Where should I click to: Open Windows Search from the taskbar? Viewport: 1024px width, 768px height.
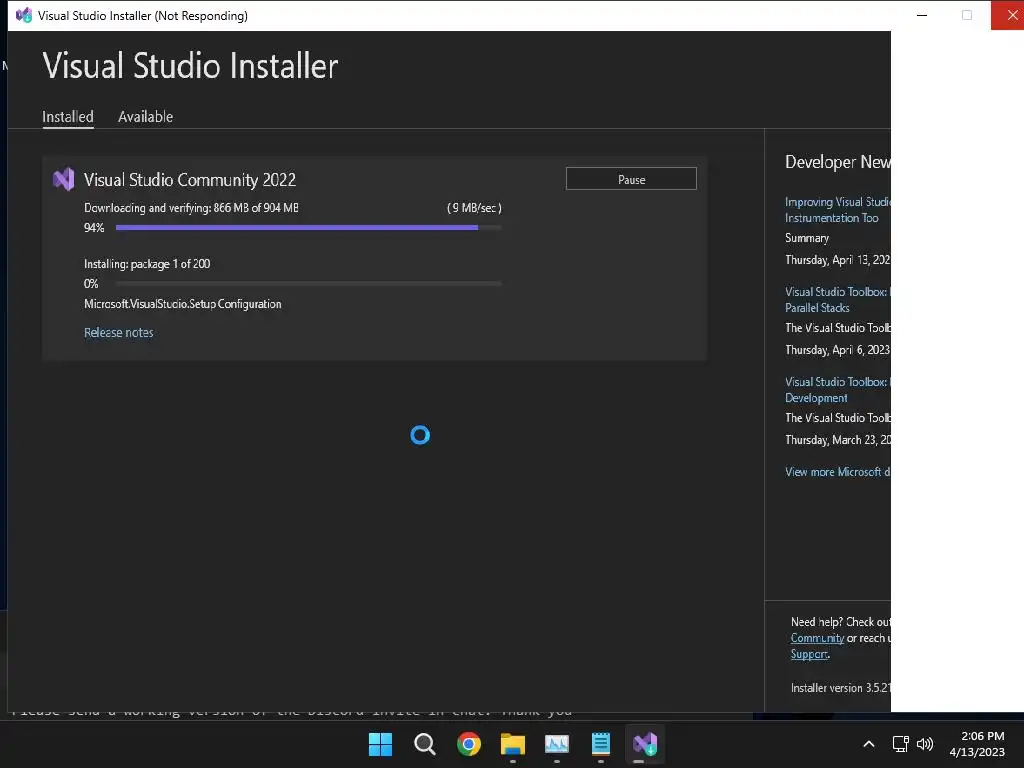[424, 744]
